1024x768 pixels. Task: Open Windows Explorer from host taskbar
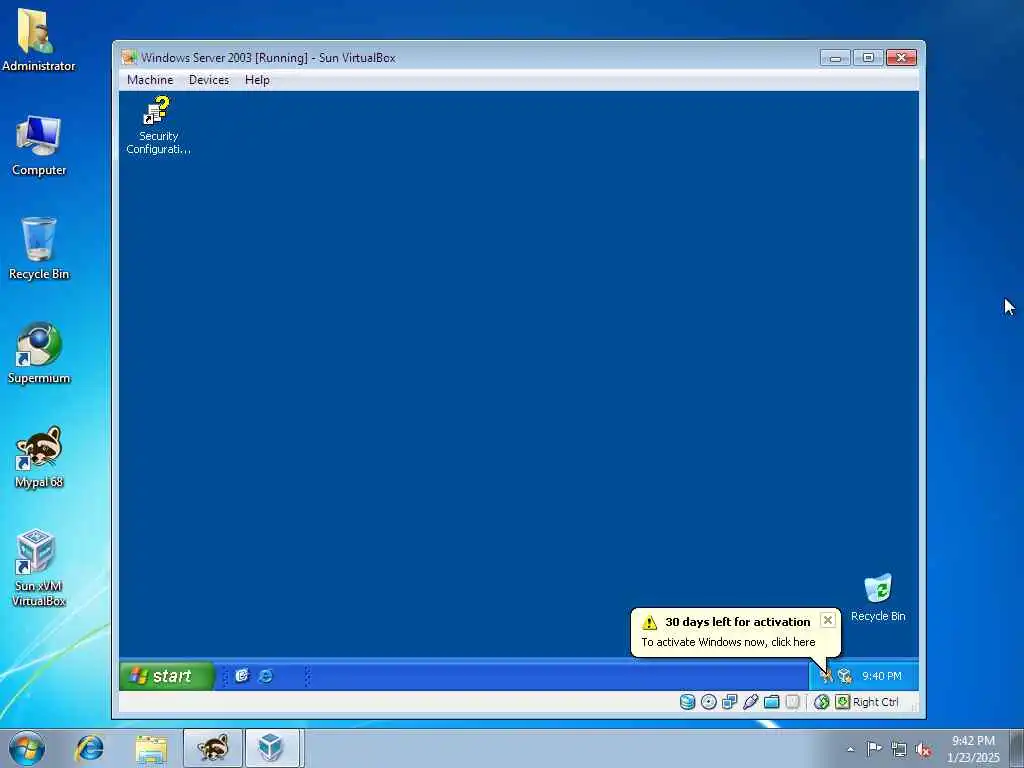tap(152, 748)
